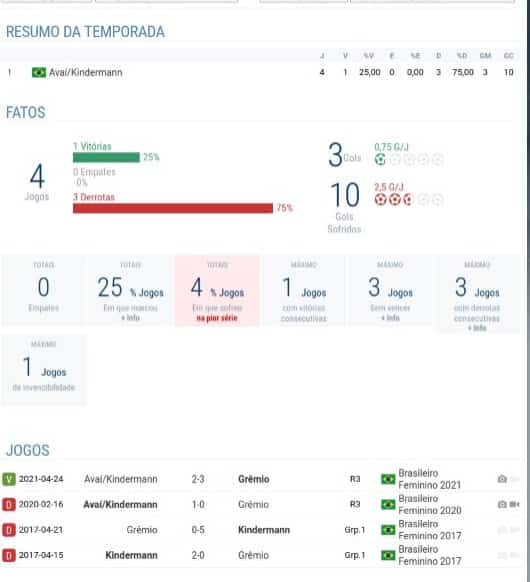This screenshot has height=582, width=530.
Task: Open + Info under 'Em que marcou' card
Action: [131, 318]
